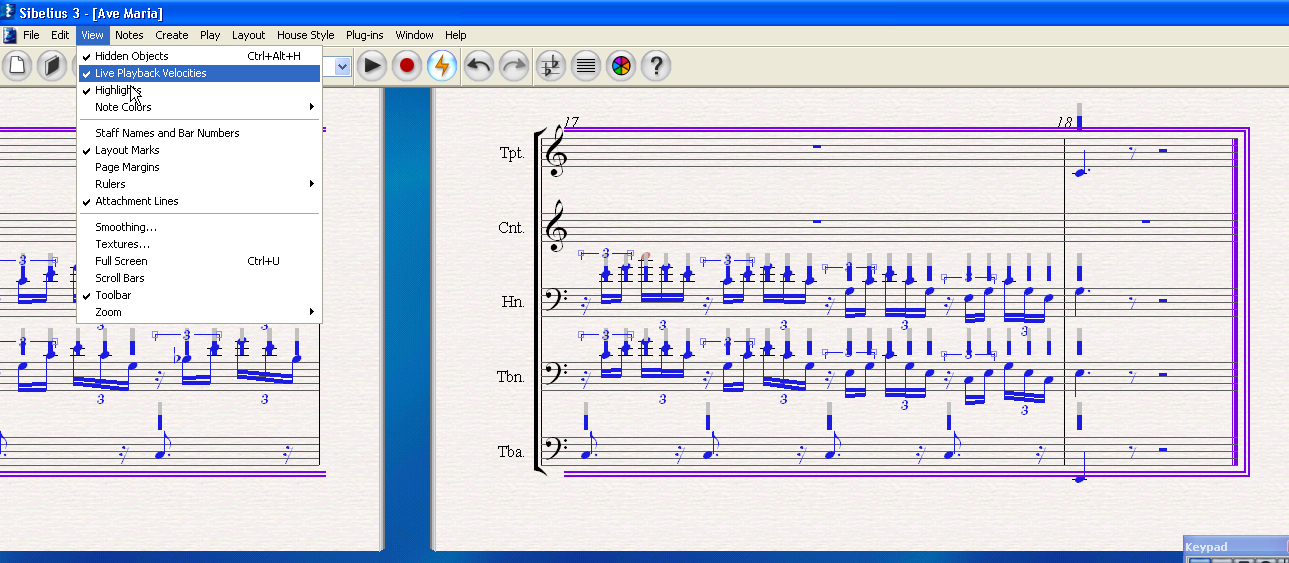Open the Layout menu
This screenshot has width=1289, height=563.
tap(249, 35)
